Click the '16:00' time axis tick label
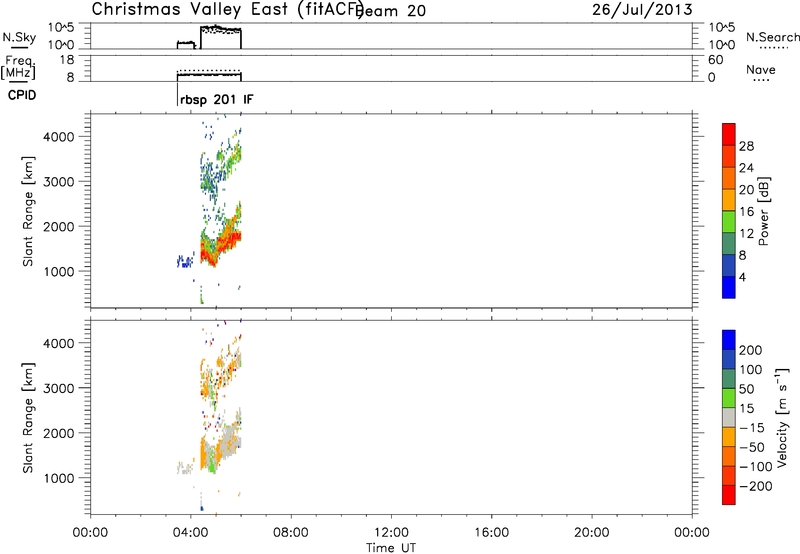The height and width of the screenshot is (554, 800). [x=491, y=533]
